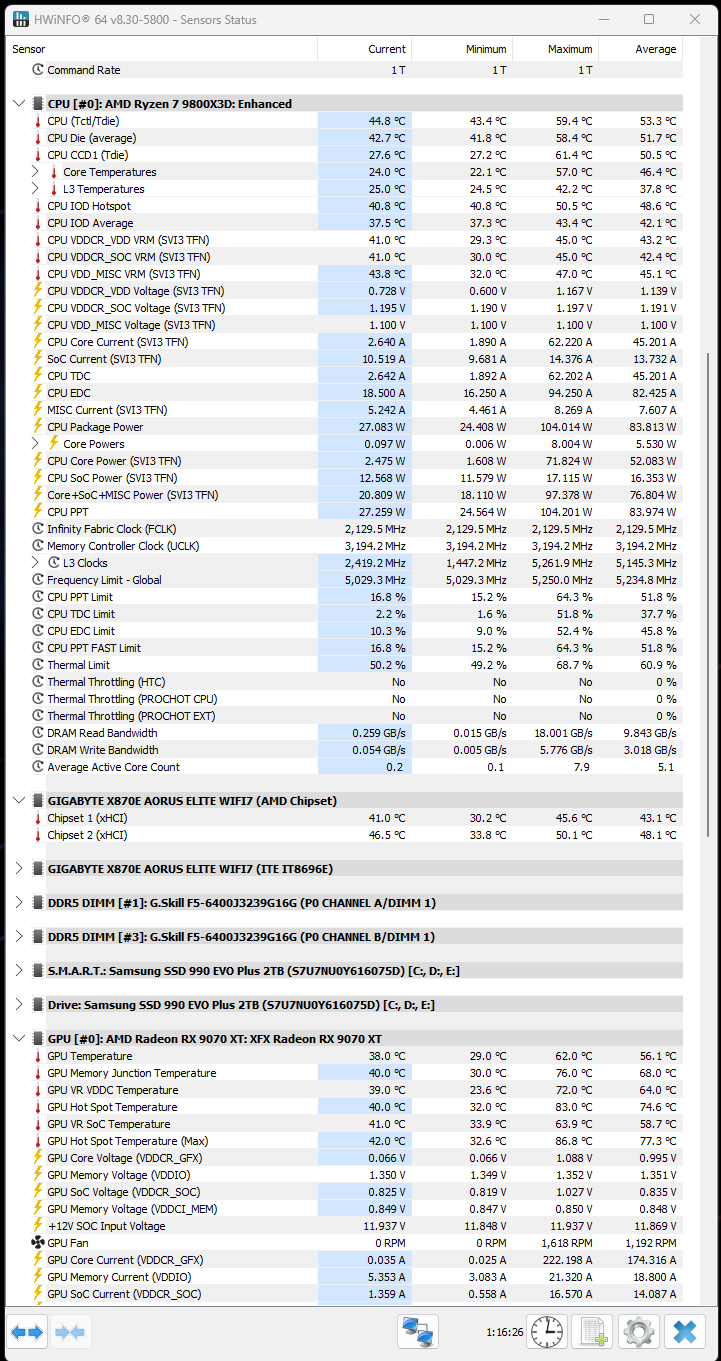Reset the elapsed time clock icon
The width and height of the screenshot is (721, 1361).
pos(547,1332)
